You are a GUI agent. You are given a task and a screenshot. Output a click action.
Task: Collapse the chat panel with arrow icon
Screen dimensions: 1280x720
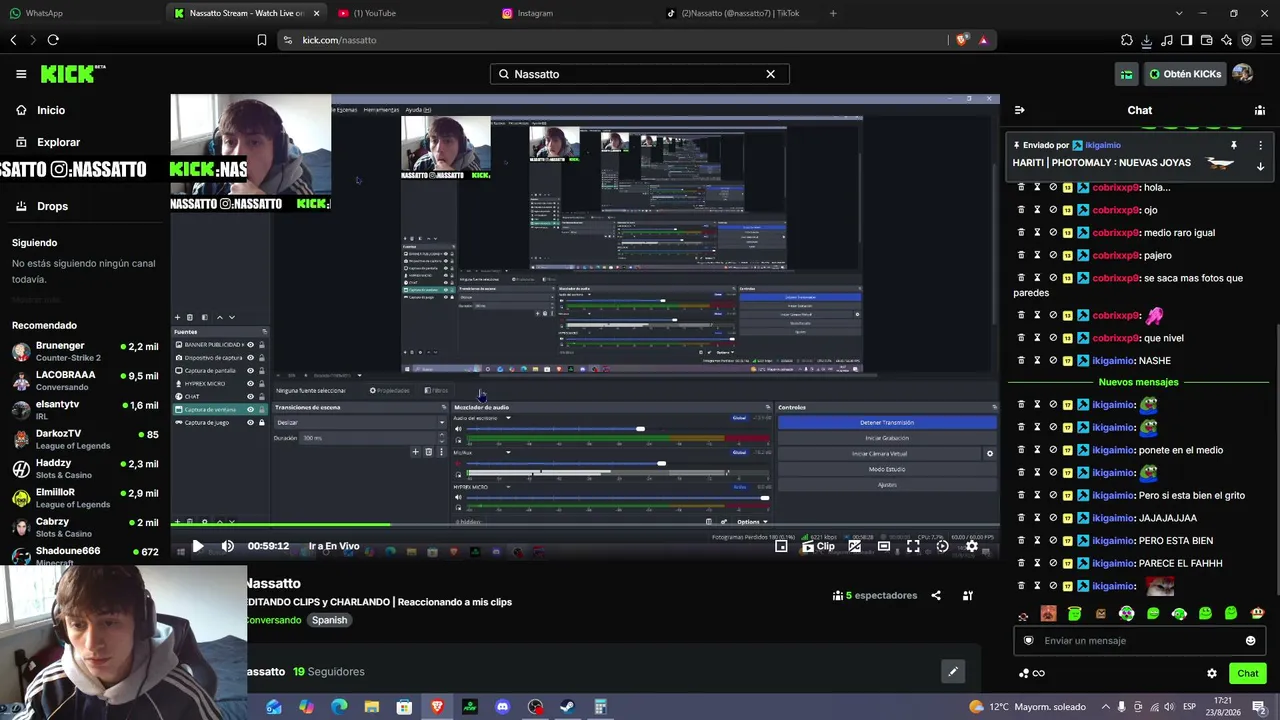pos(1019,110)
